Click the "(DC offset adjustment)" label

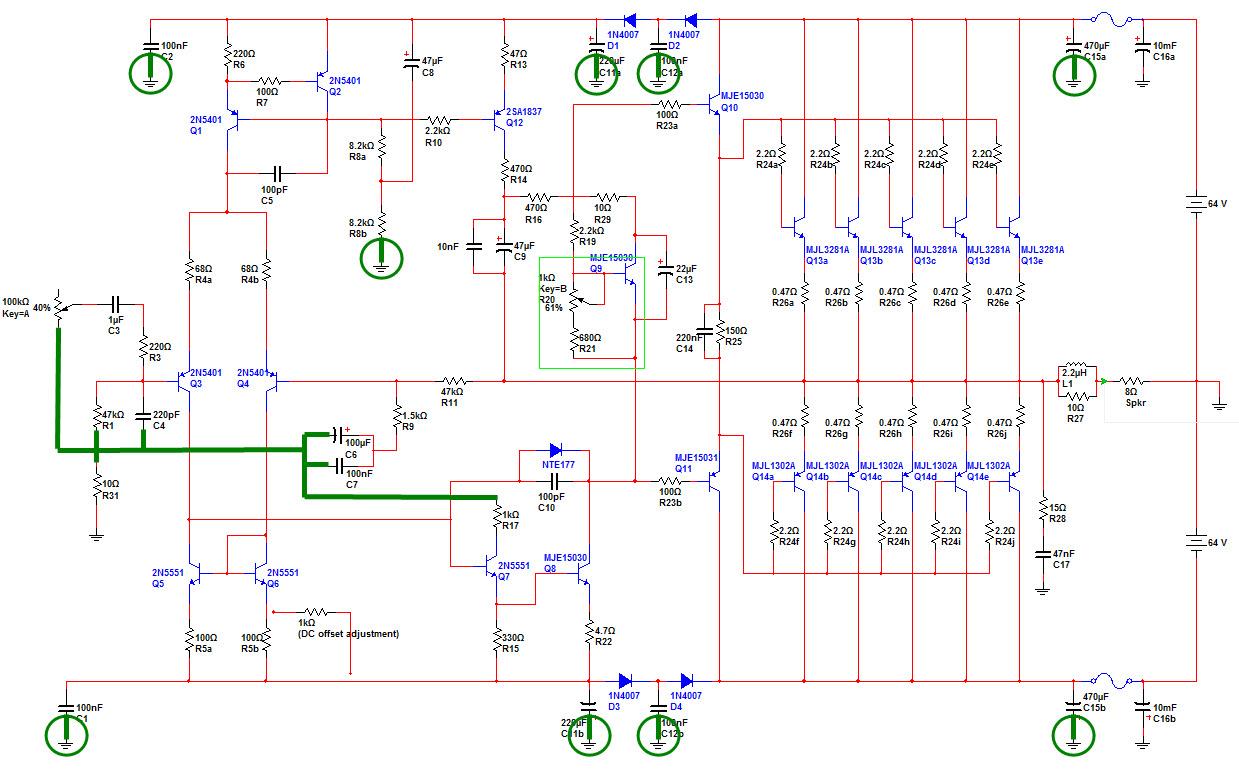[x=350, y=634]
